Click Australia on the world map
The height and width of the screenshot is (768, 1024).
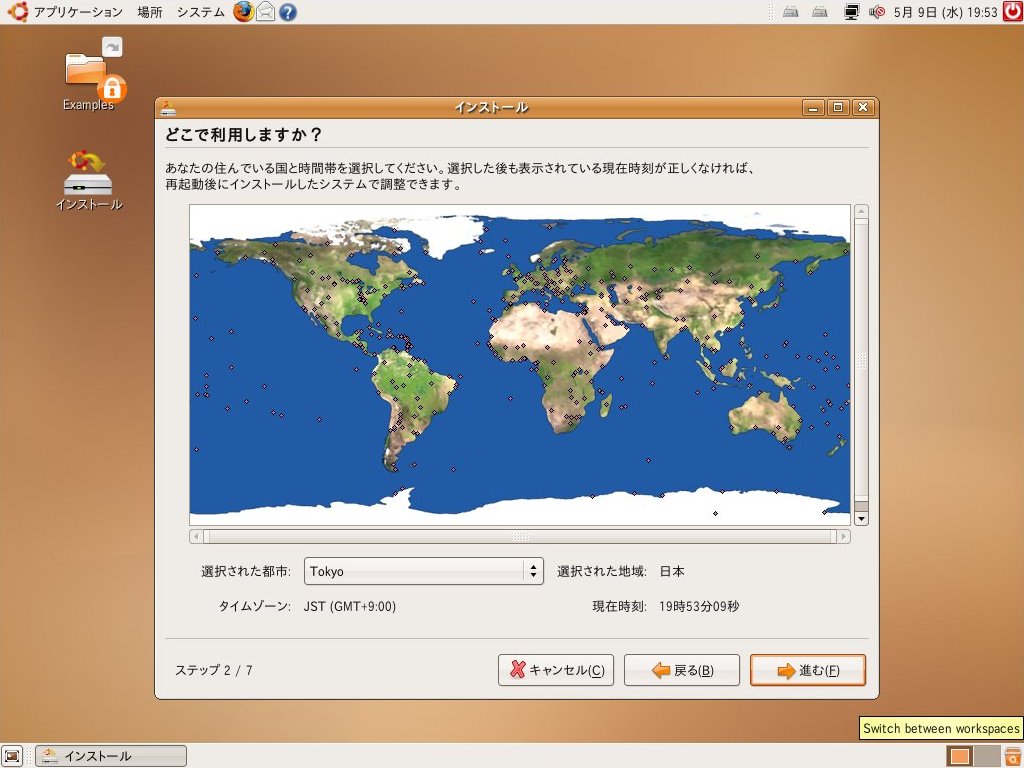pos(764,415)
